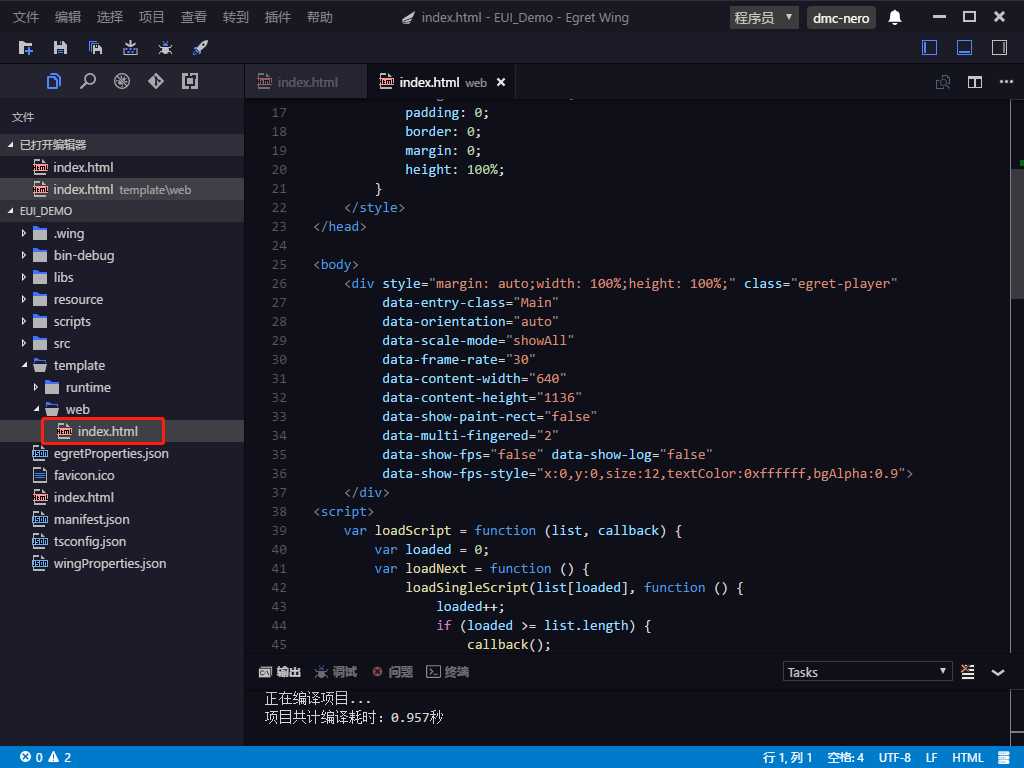Open manifest.json file

tap(122, 519)
